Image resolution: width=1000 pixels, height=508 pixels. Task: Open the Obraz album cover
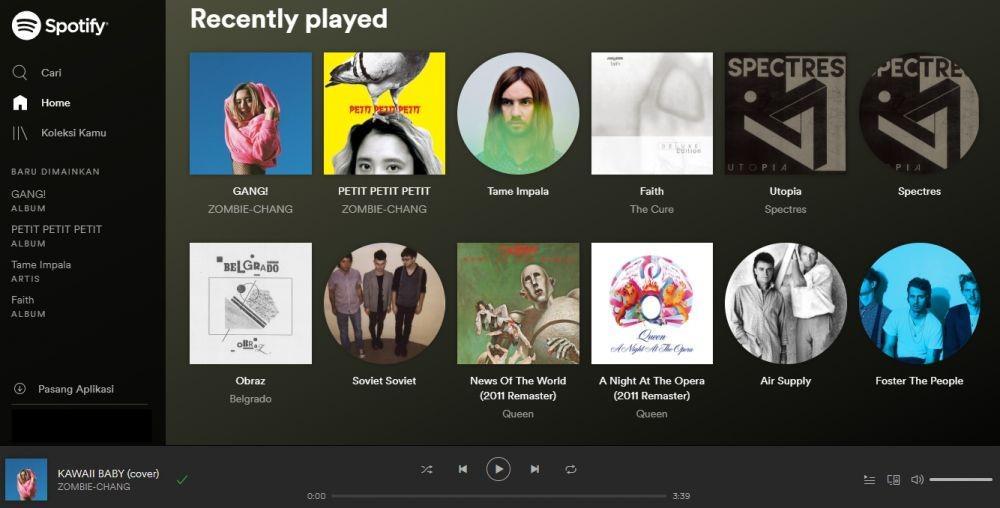251,303
